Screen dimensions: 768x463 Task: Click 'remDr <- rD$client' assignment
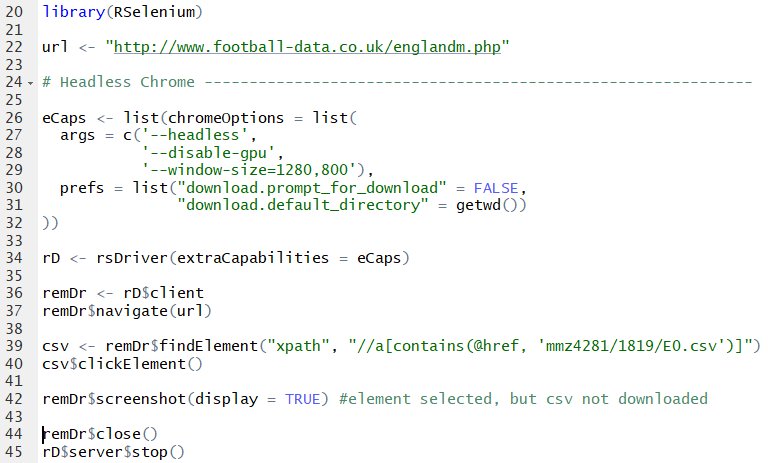(x=123, y=293)
